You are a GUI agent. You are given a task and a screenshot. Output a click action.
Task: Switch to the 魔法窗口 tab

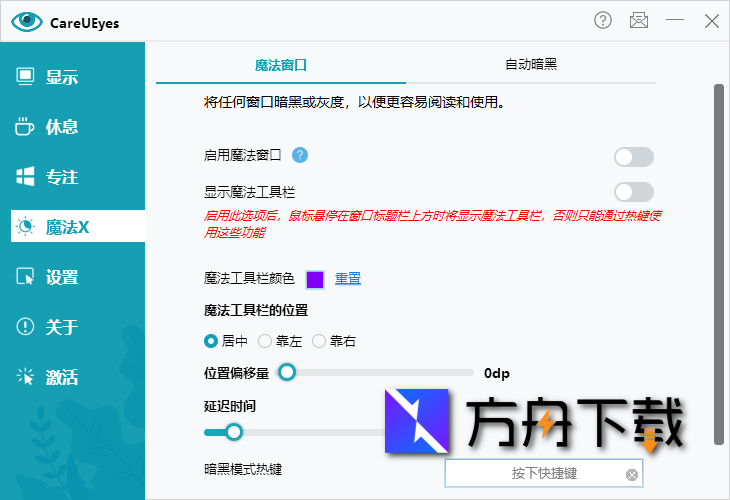pos(281,65)
